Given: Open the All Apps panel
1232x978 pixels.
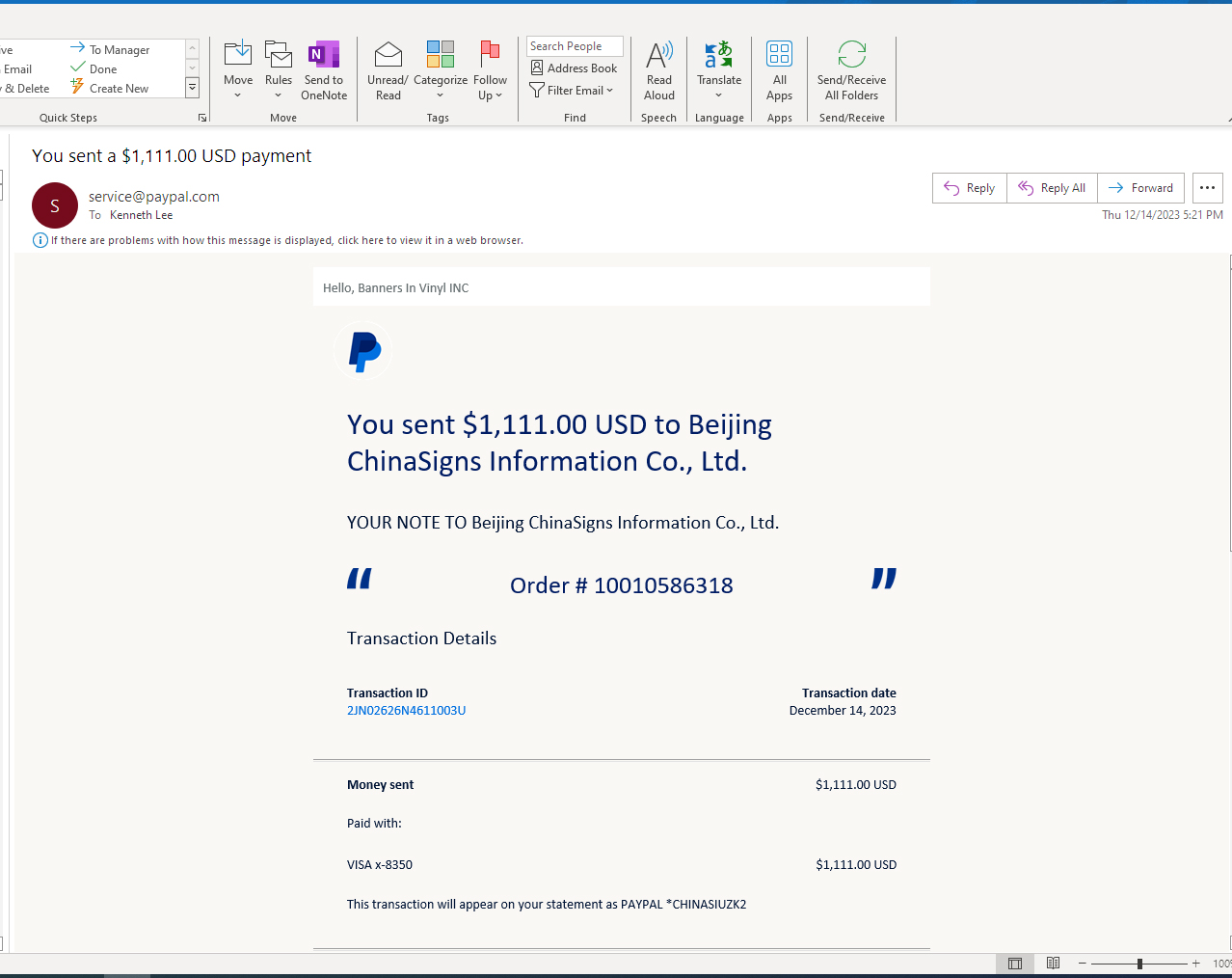Looking at the screenshot, I should [x=779, y=71].
